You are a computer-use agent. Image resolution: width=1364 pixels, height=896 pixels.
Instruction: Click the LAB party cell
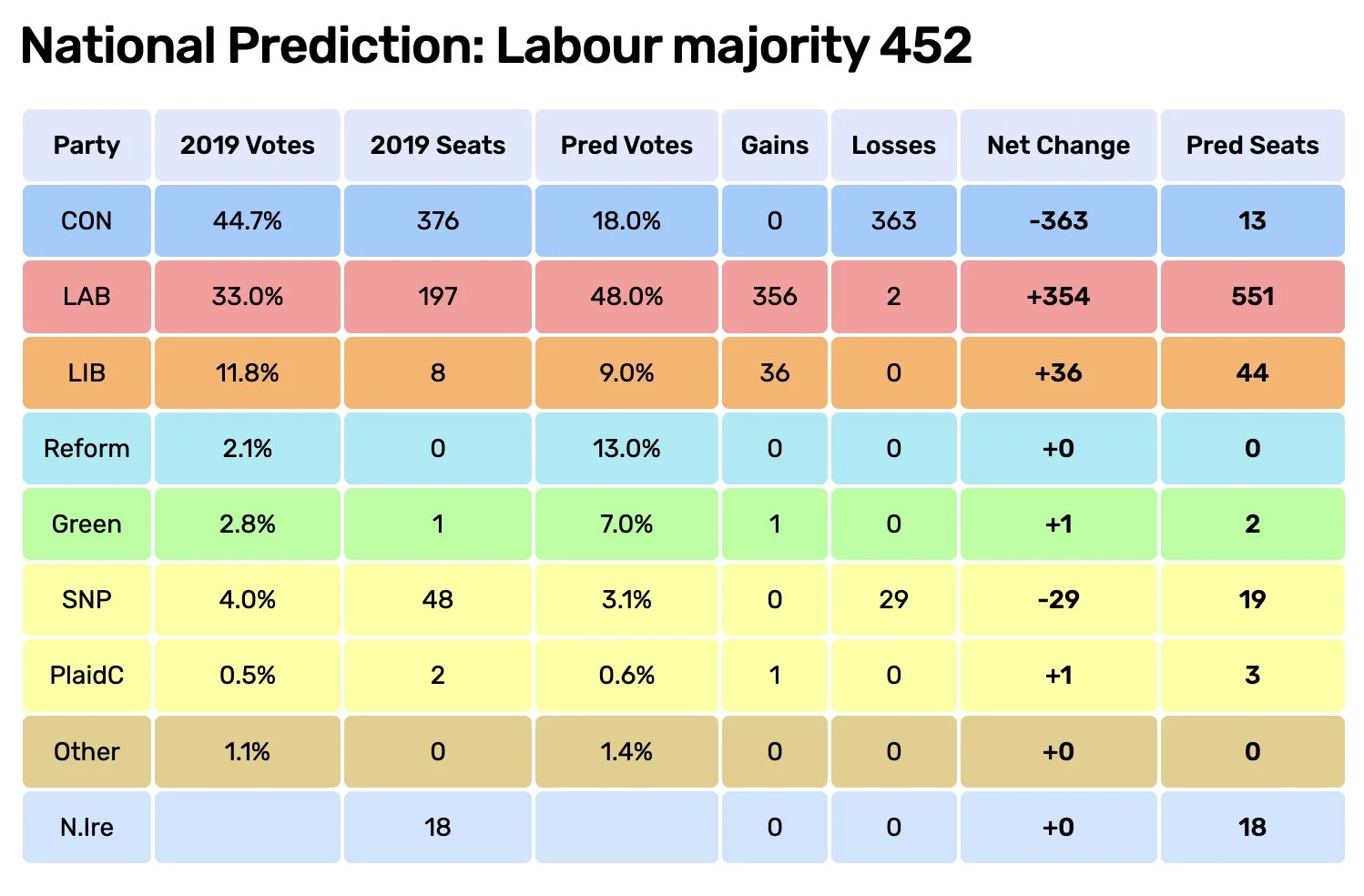87,296
